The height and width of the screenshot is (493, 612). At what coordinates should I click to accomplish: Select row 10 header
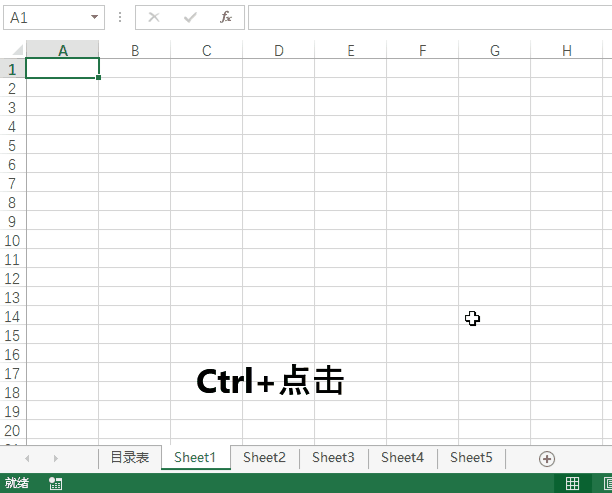(x=12, y=241)
